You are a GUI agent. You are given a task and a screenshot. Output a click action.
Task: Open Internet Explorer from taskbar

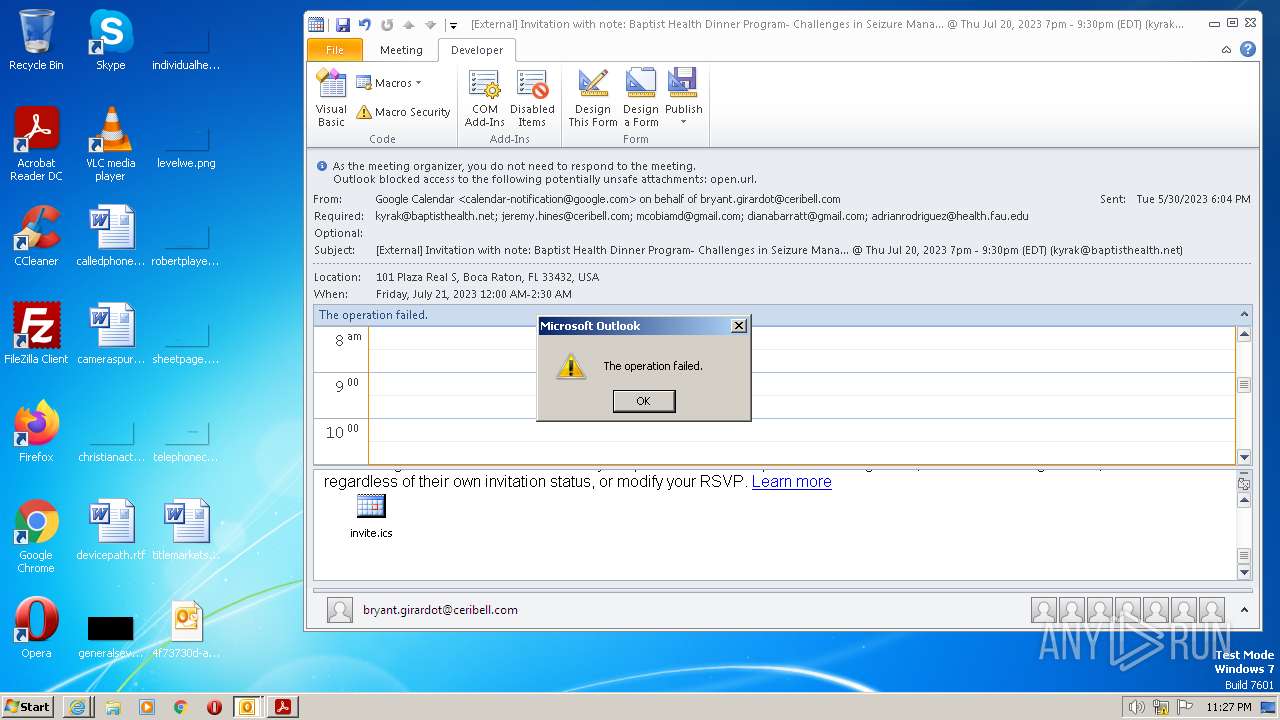coord(77,707)
